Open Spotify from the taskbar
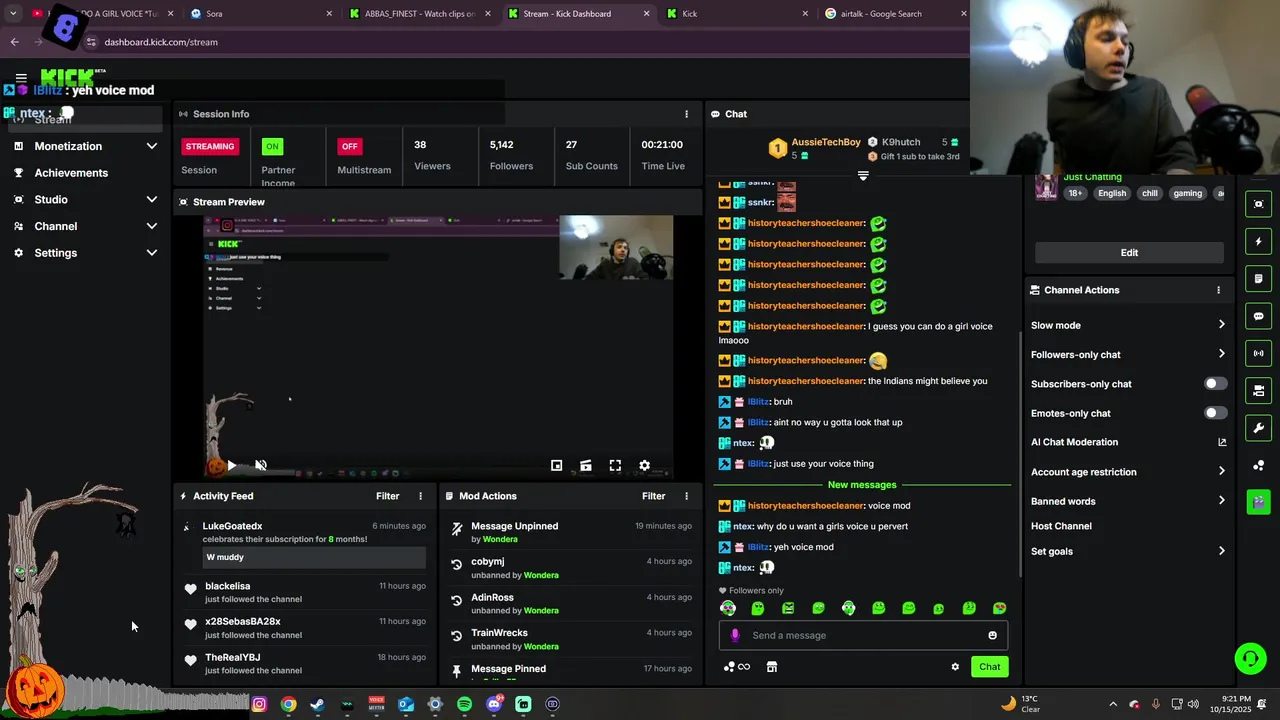 pyautogui.click(x=464, y=704)
